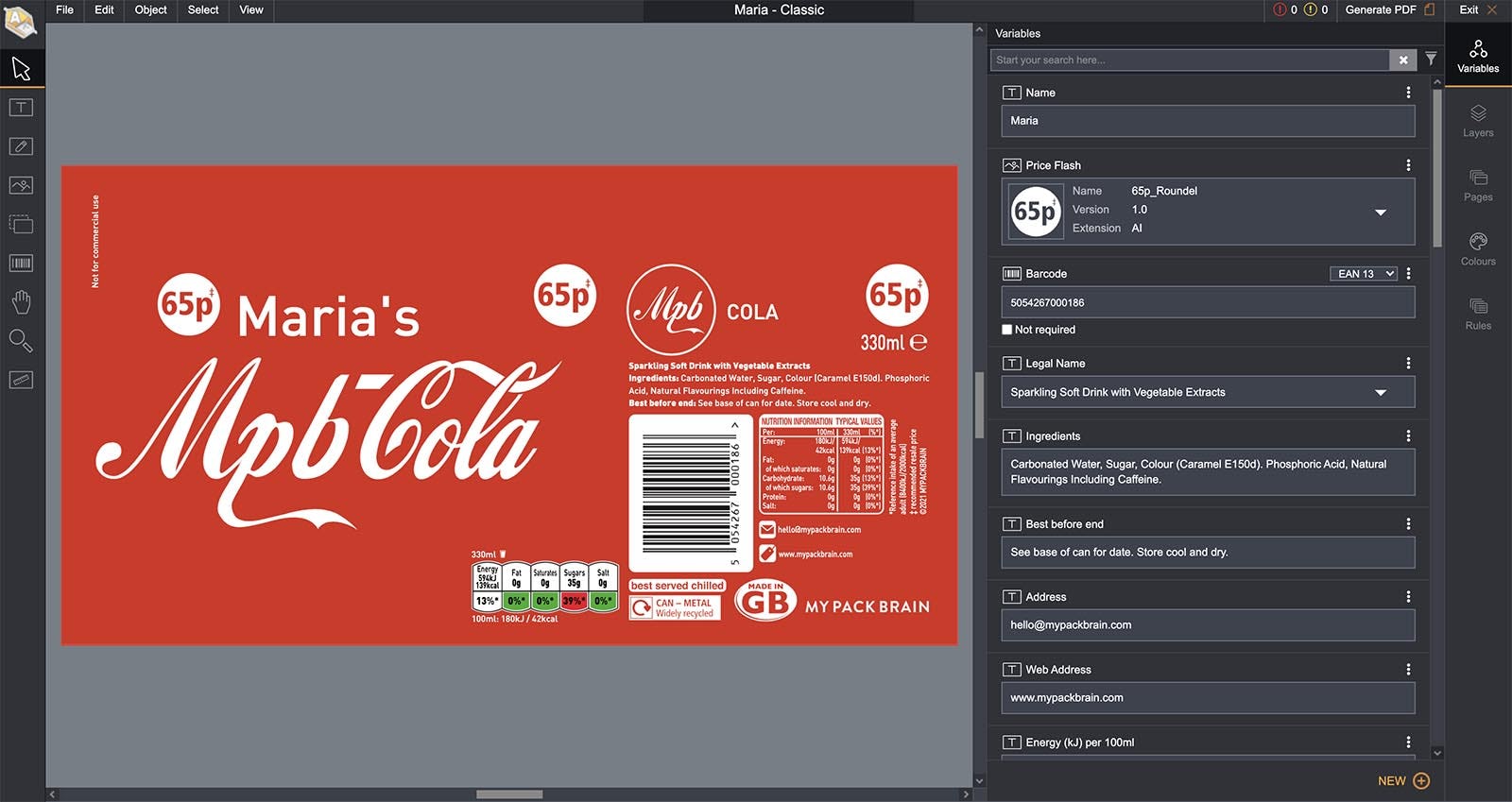The image size is (1512, 802).
Task: Expand the Legal Name dropdown list
Action: pyautogui.click(x=1381, y=393)
